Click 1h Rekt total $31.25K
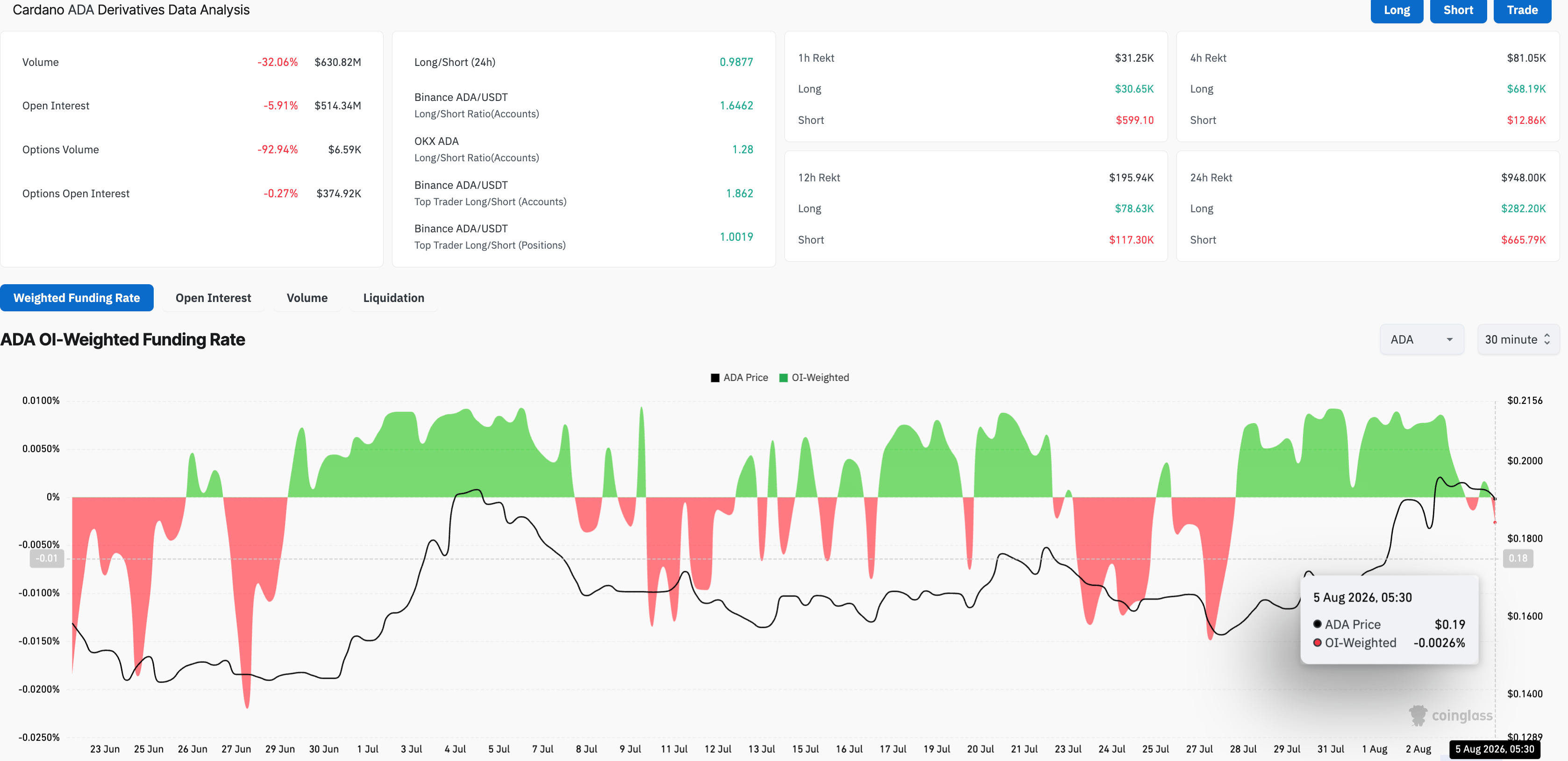This screenshot has width=1568, height=761. pos(1134,58)
